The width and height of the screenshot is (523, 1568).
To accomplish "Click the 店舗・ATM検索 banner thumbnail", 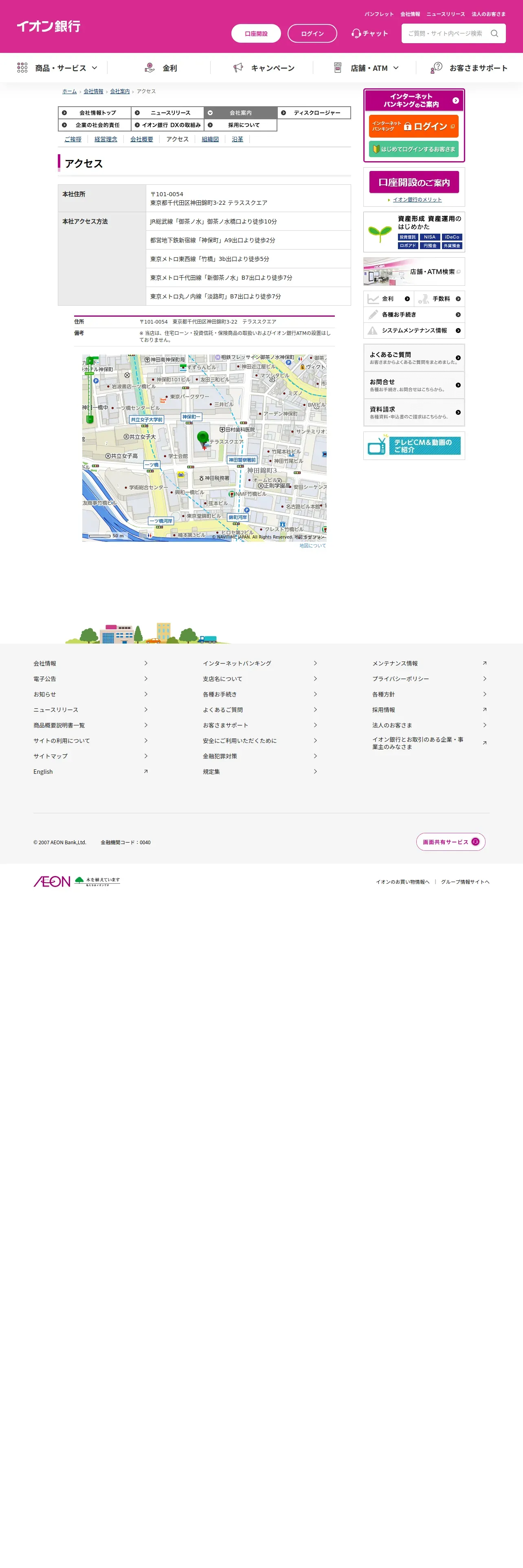I will 414,272.
